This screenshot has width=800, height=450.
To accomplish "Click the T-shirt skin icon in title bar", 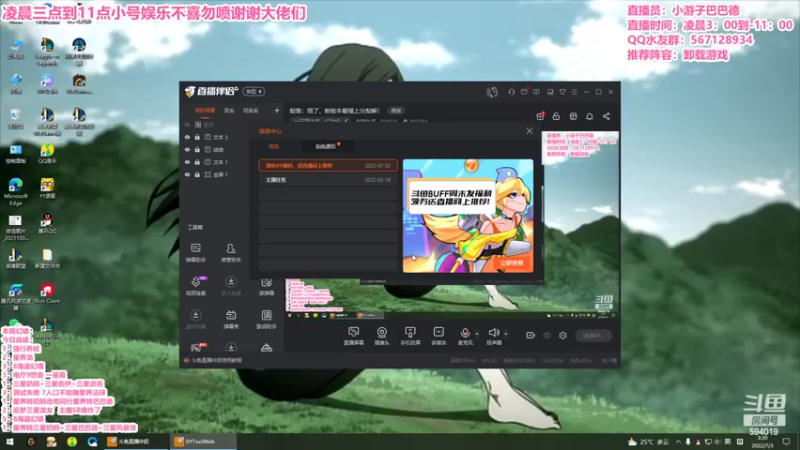I will (562, 92).
